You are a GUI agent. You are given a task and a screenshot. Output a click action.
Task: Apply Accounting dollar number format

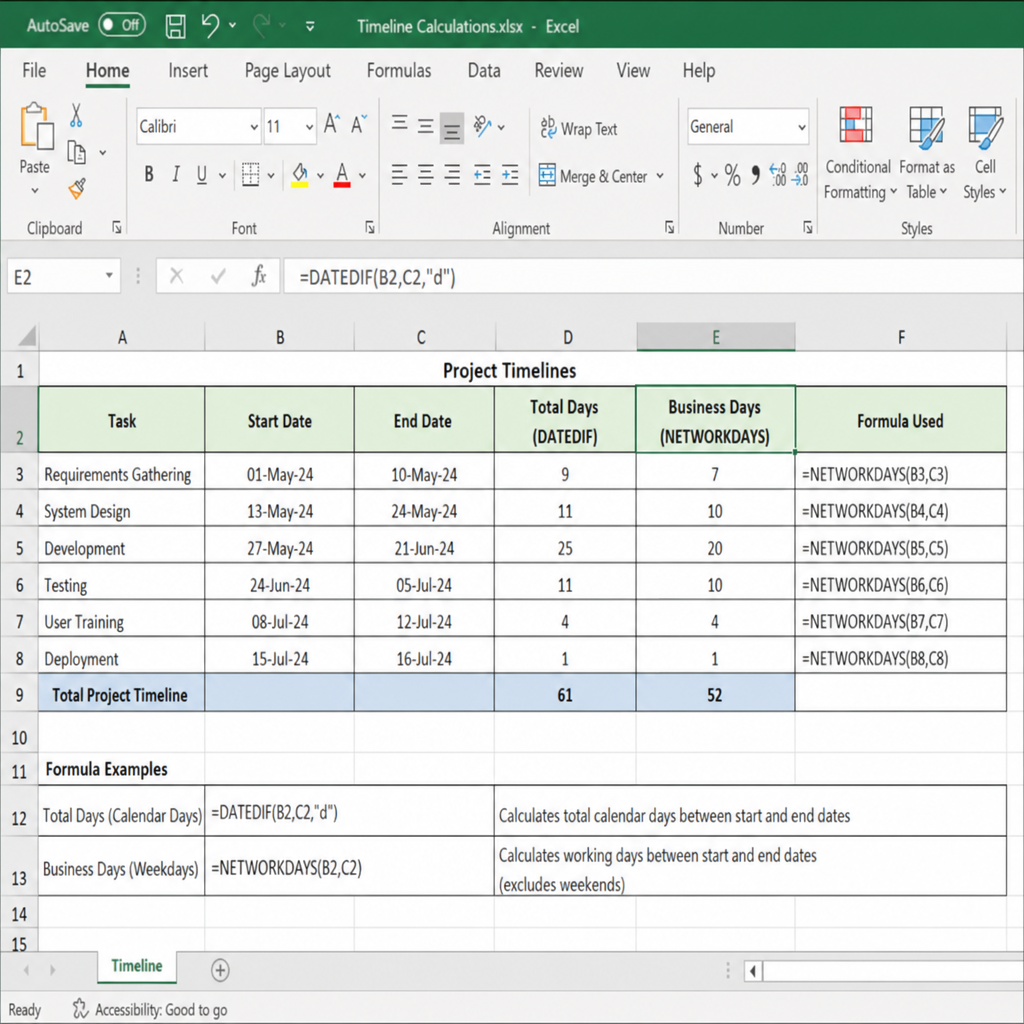698,175
